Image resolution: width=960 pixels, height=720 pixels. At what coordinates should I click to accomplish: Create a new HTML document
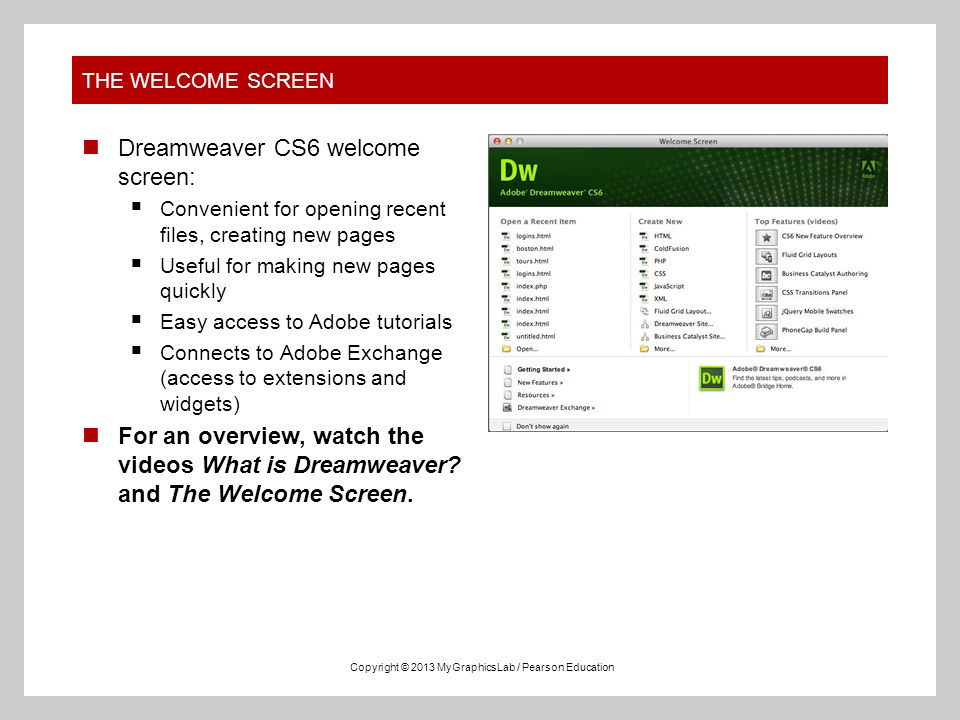662,236
